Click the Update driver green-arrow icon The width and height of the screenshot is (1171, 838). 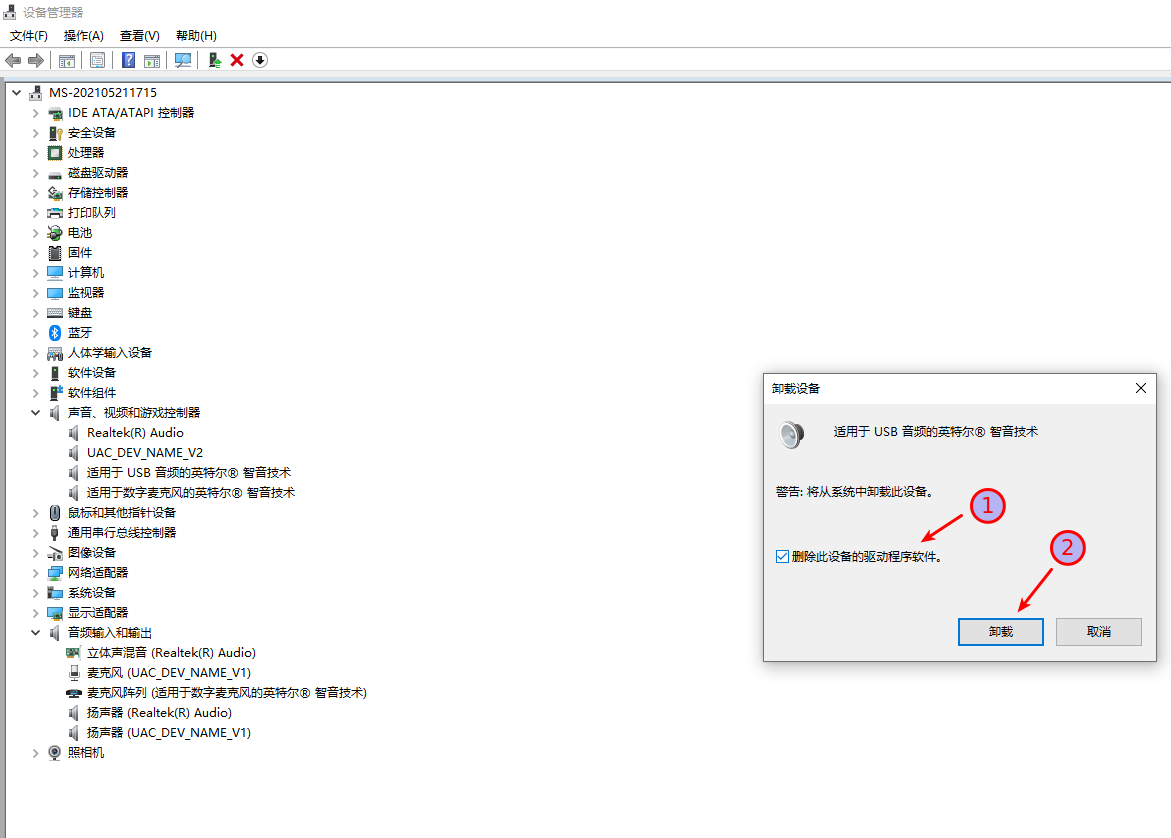point(215,60)
